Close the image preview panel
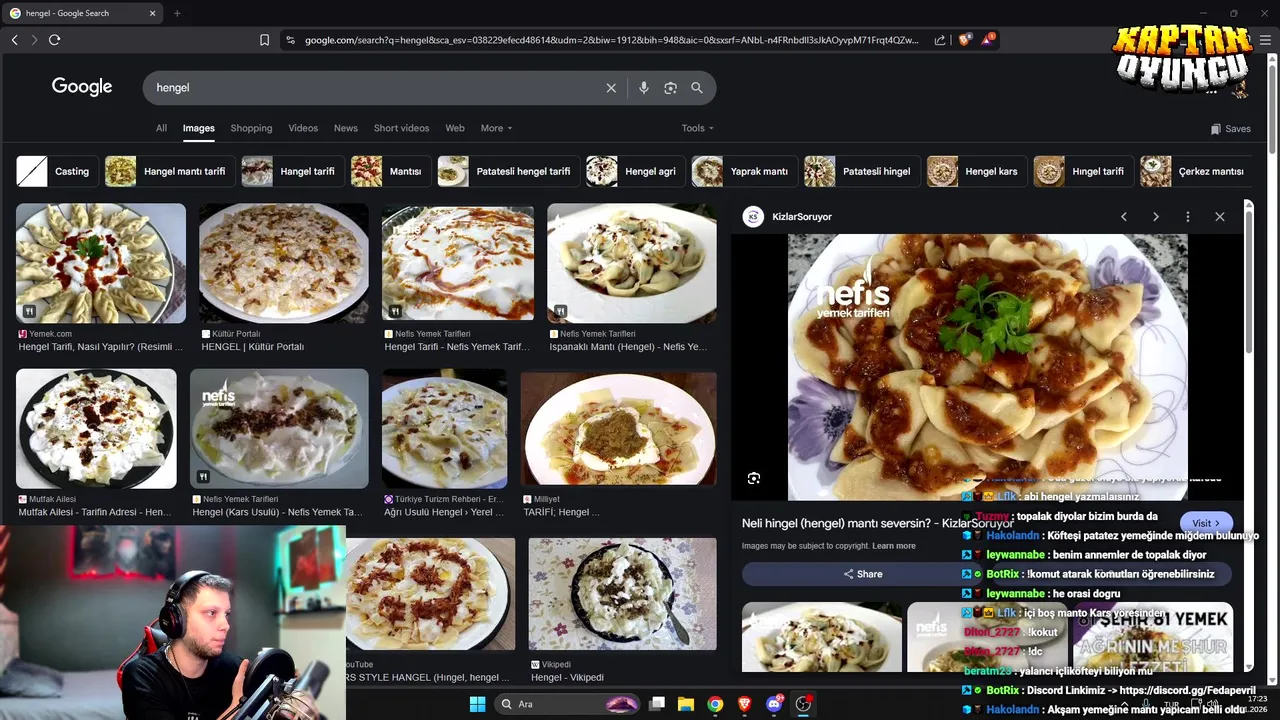Image resolution: width=1280 pixels, height=720 pixels. tap(1220, 217)
